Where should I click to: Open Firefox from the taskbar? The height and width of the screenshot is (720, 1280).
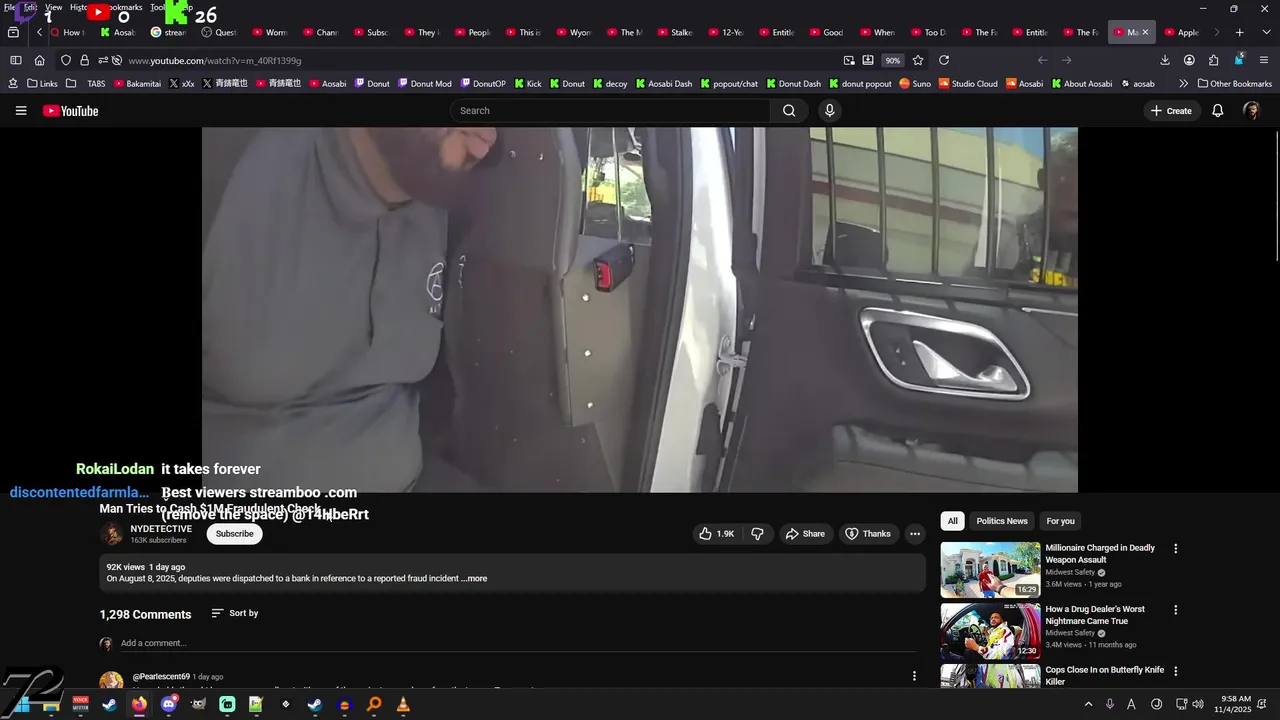[x=139, y=704]
